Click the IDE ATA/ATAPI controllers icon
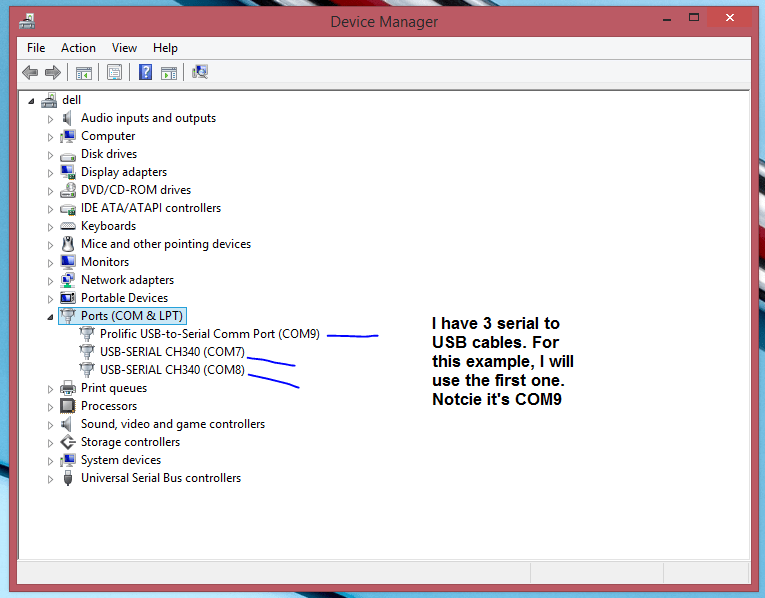 tap(68, 209)
